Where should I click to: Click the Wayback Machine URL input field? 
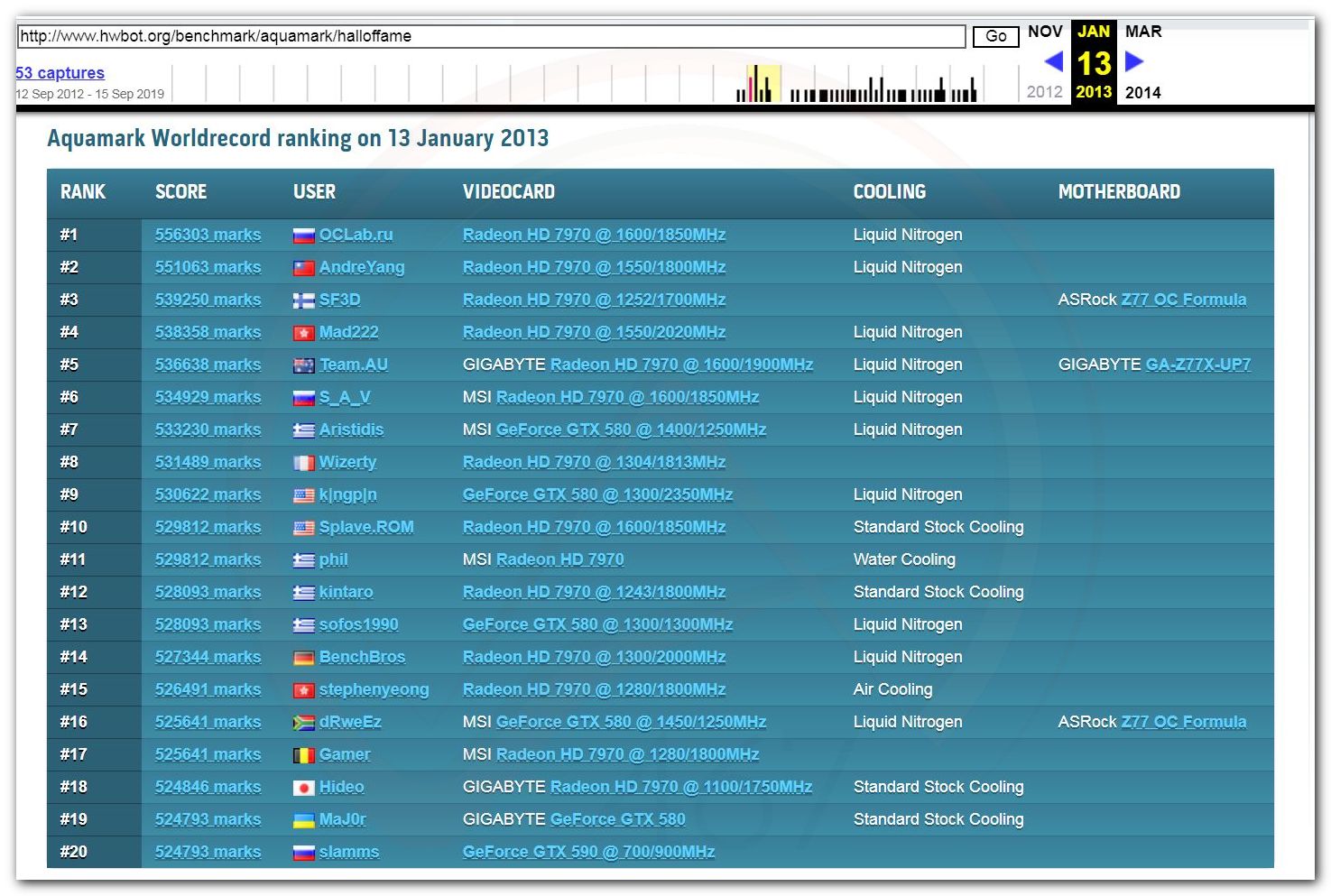(x=491, y=36)
